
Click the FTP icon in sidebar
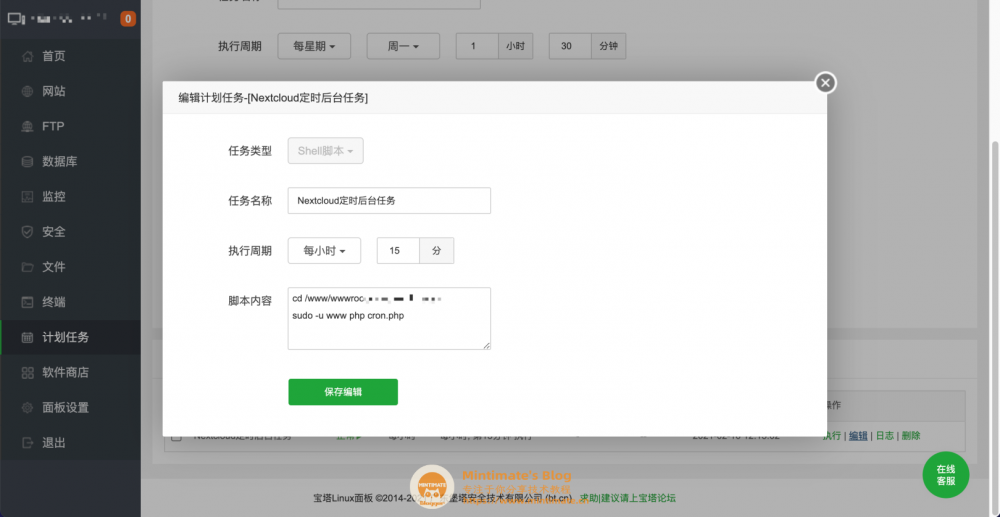pyautogui.click(x=27, y=126)
